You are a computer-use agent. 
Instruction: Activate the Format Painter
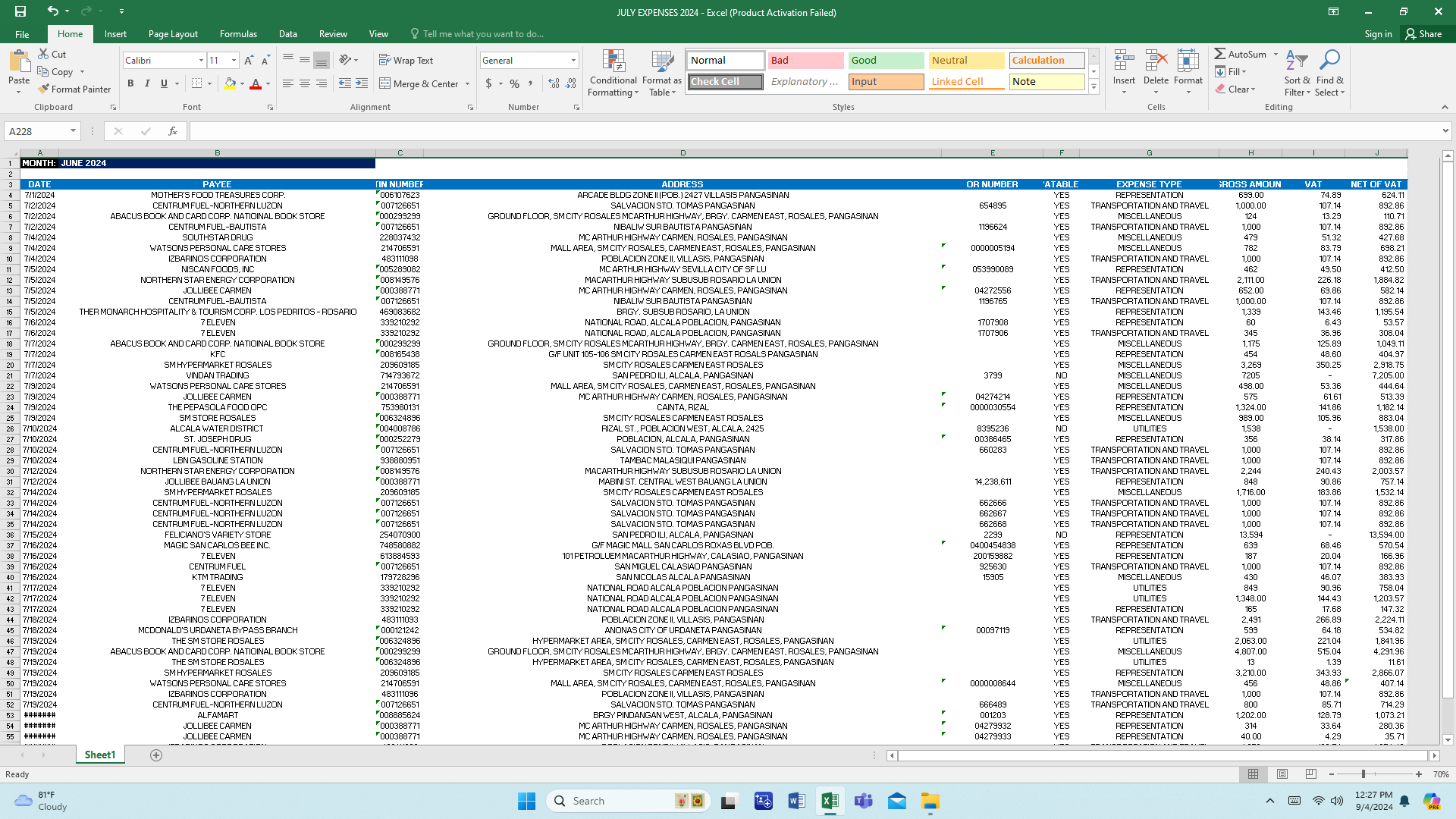pos(74,89)
